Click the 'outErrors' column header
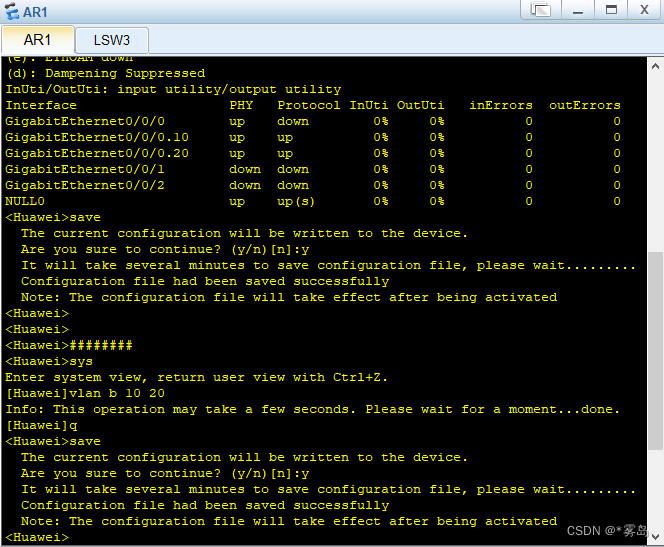 tap(584, 105)
